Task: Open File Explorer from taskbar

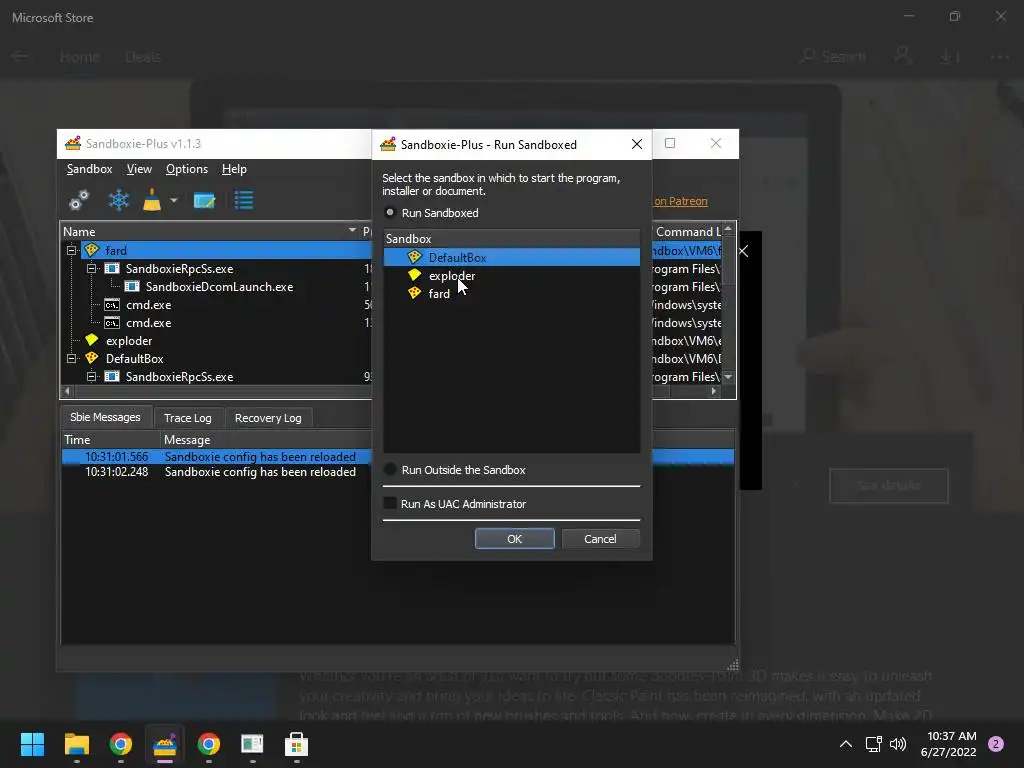Action: tap(76, 744)
